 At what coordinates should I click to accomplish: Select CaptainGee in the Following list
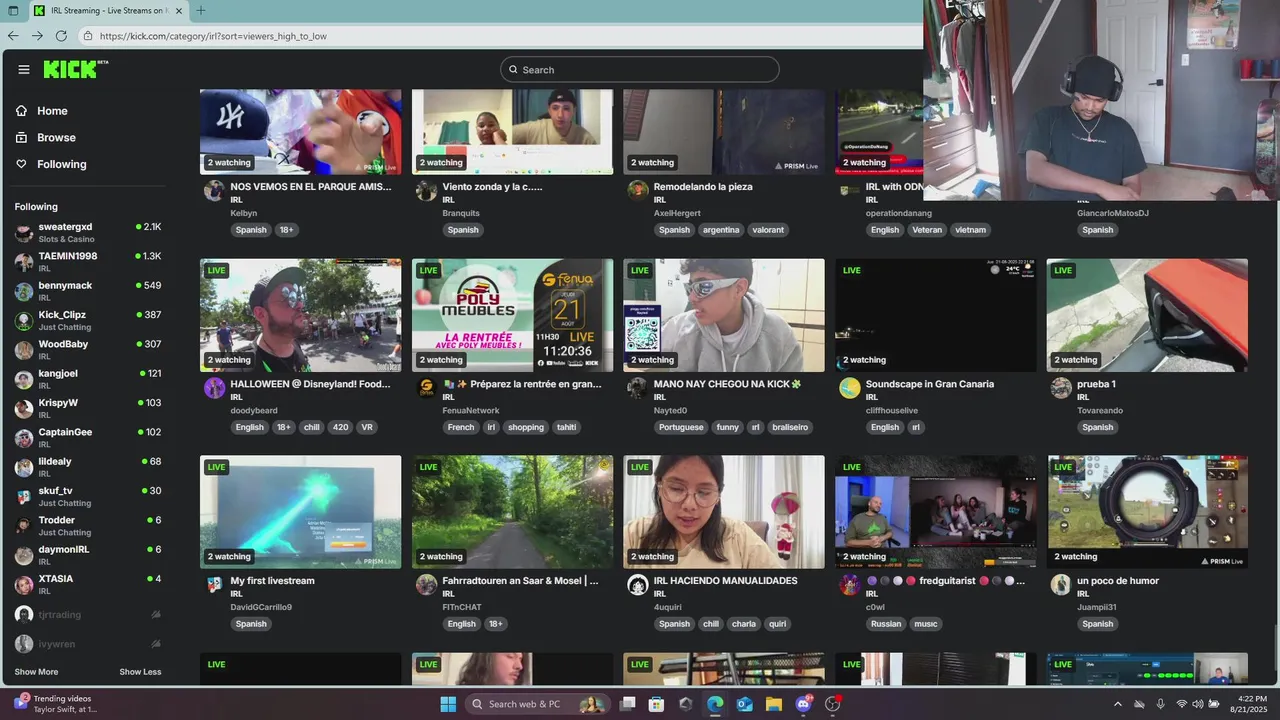(x=88, y=438)
